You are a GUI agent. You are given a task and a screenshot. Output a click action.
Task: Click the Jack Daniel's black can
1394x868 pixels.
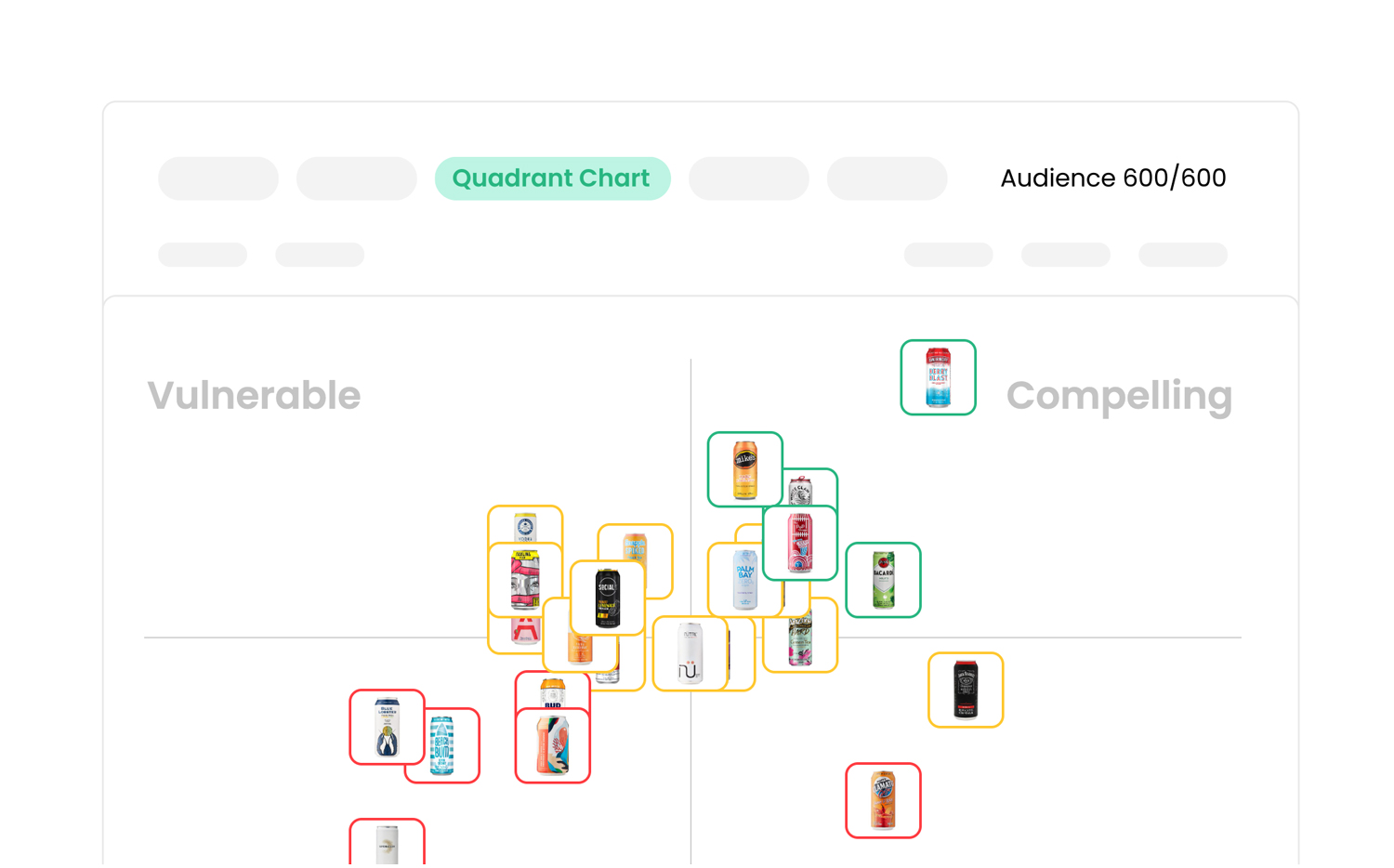coord(966,690)
